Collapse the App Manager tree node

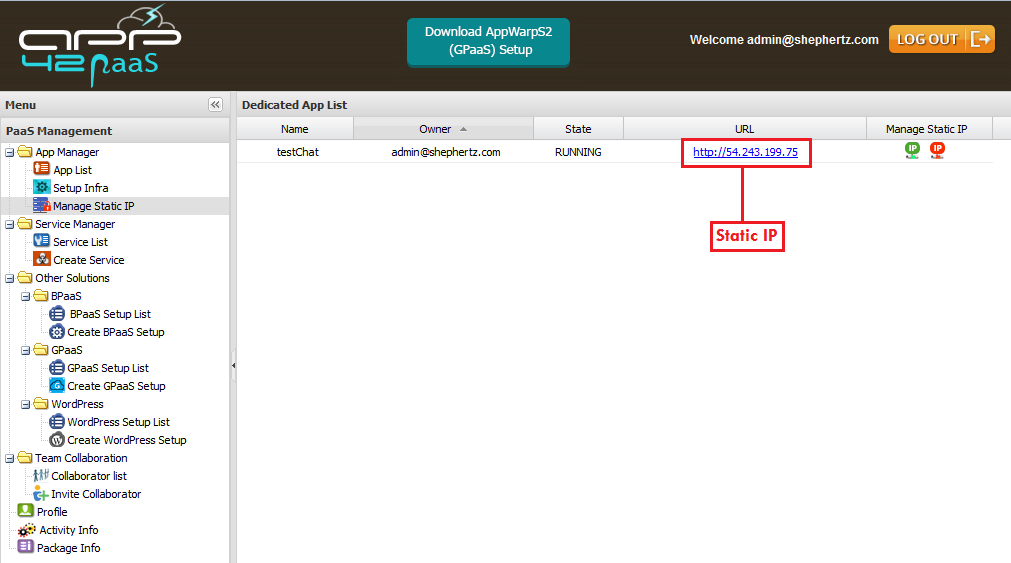(10, 153)
